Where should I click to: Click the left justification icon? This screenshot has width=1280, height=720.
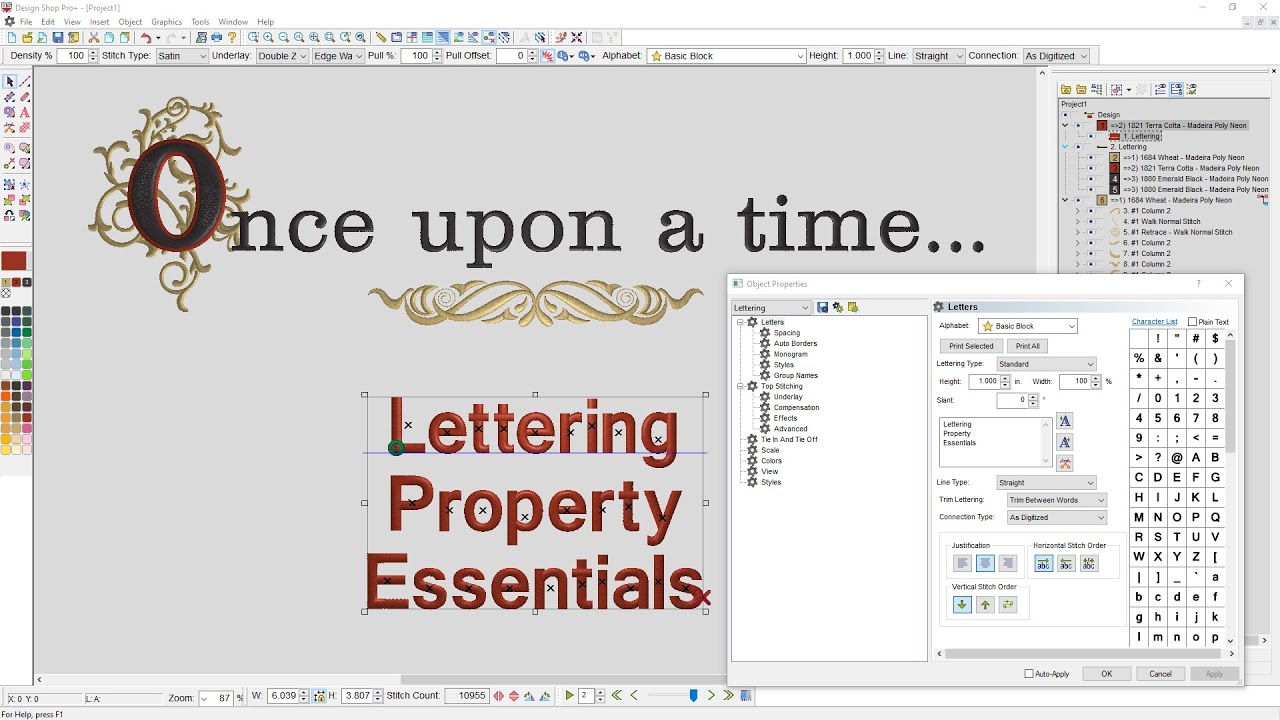coord(962,564)
